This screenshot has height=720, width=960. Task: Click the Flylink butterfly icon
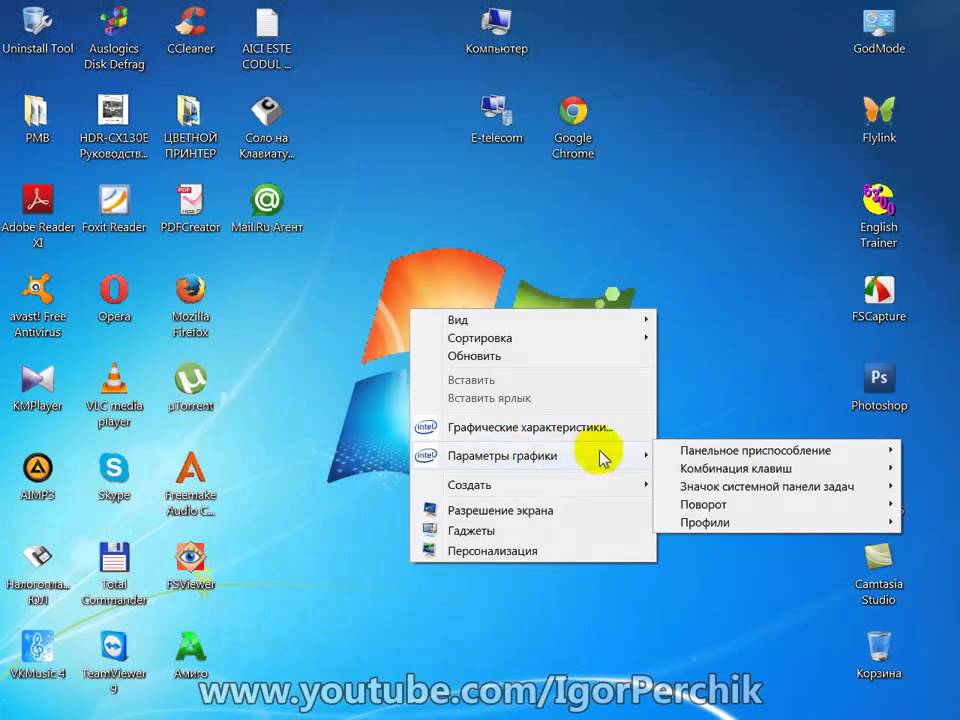coord(879,111)
